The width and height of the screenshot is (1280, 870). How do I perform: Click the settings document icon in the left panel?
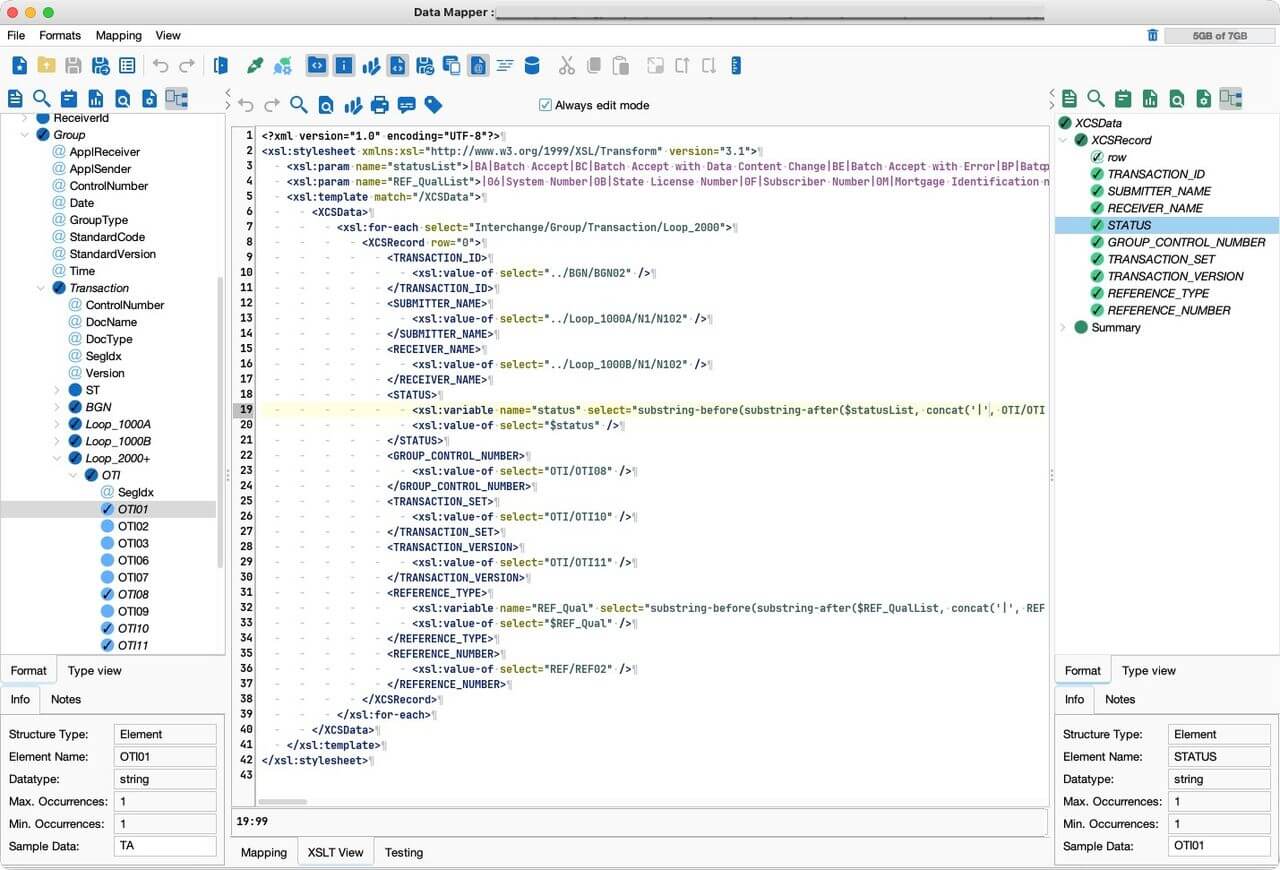click(x=149, y=98)
